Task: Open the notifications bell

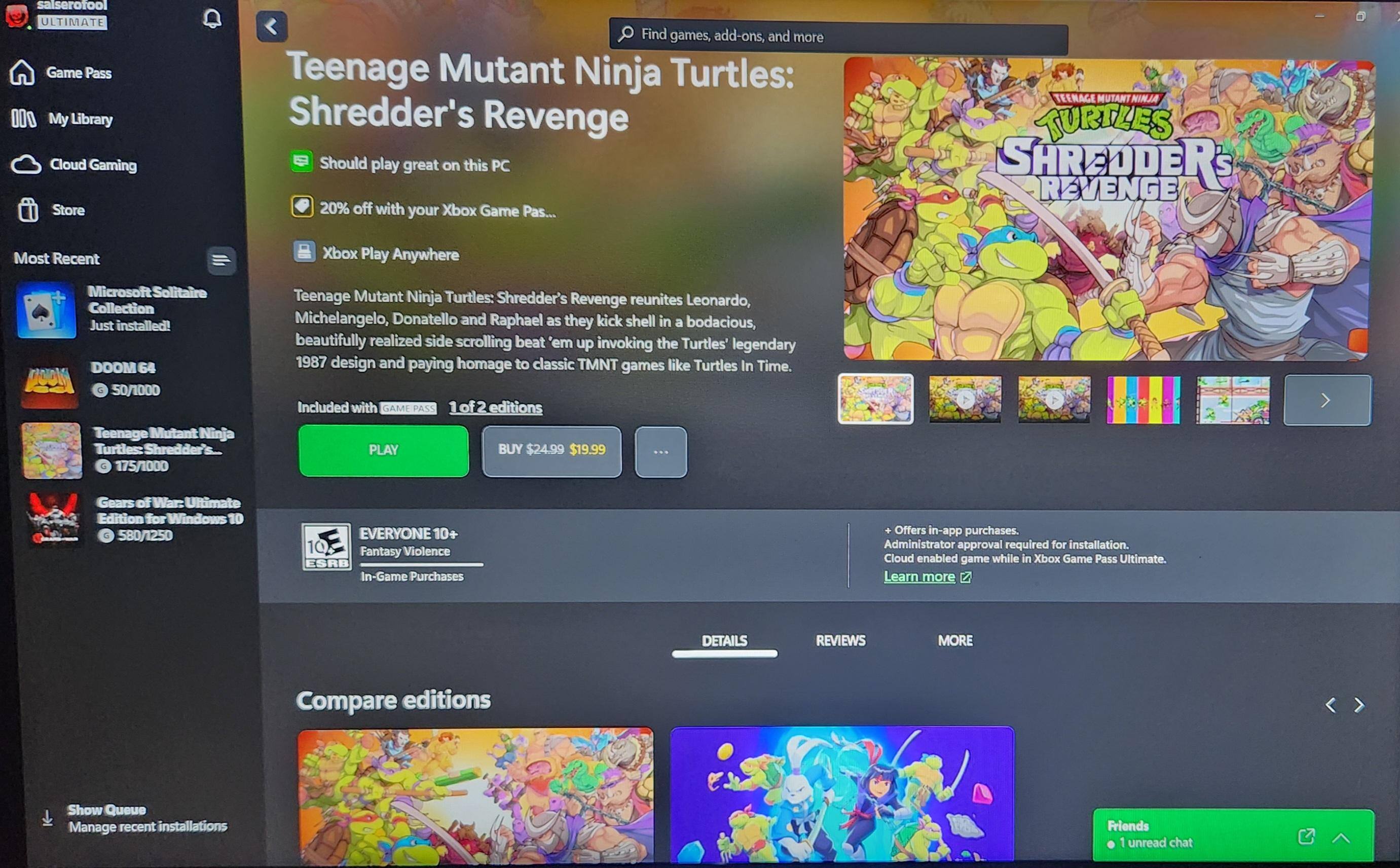Action: [212, 18]
